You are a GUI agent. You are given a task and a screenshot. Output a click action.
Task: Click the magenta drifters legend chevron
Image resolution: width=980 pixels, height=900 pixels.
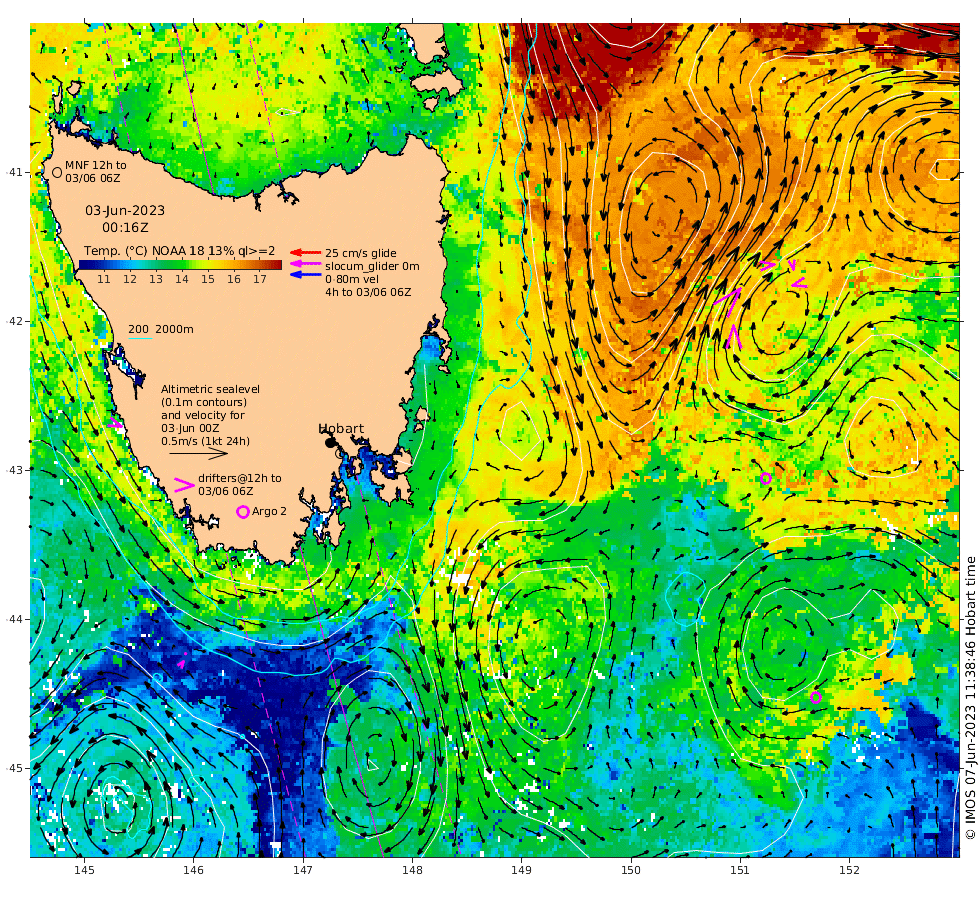[184, 484]
